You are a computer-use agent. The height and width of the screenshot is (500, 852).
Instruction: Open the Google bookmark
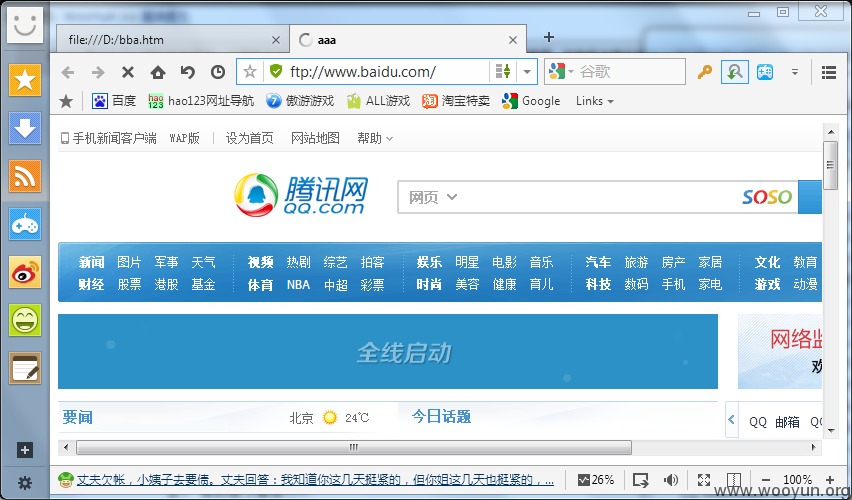(531, 101)
